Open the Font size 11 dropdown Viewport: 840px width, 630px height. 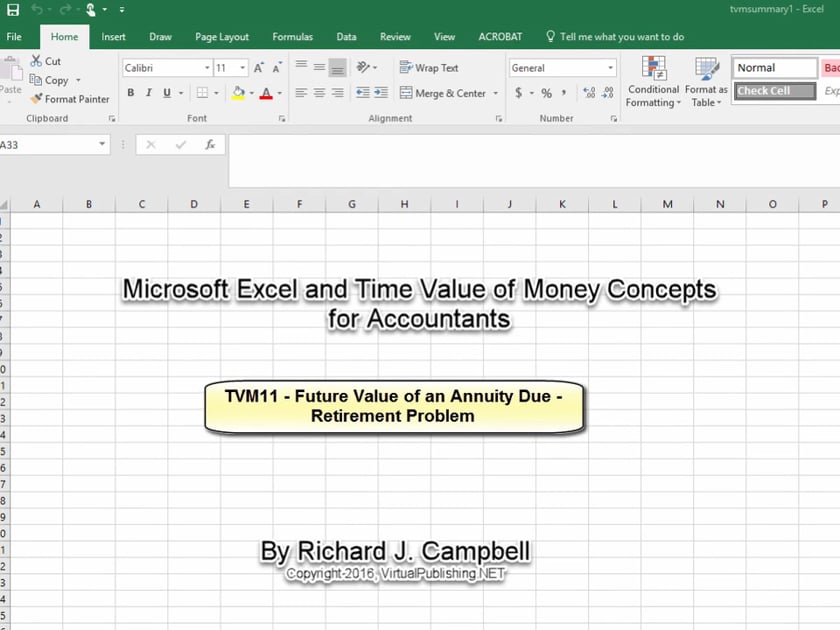[x=243, y=68]
